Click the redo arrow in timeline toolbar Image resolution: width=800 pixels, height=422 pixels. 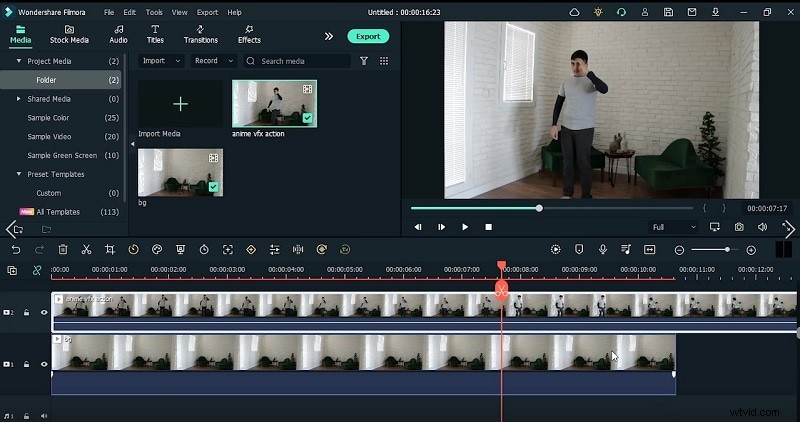pyautogui.click(x=39, y=250)
